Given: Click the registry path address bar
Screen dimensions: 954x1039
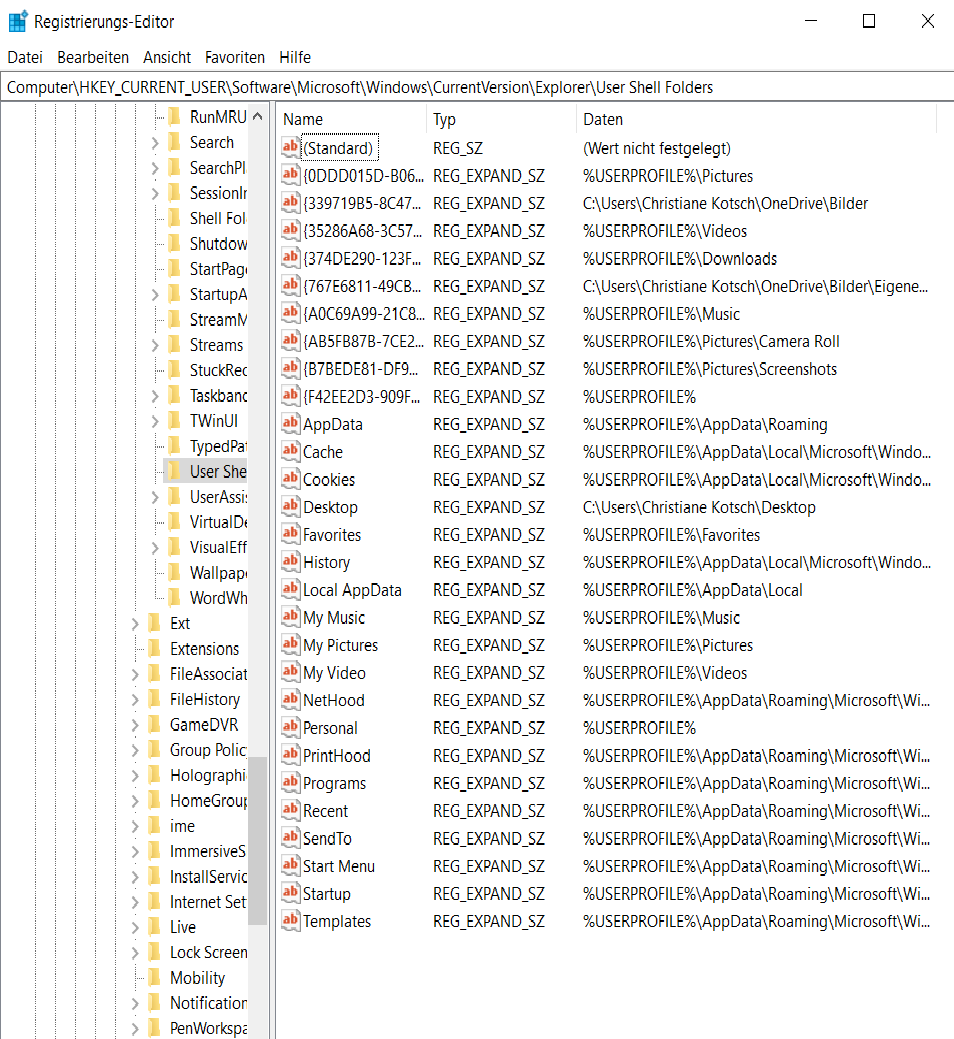Looking at the screenshot, I should point(477,87).
